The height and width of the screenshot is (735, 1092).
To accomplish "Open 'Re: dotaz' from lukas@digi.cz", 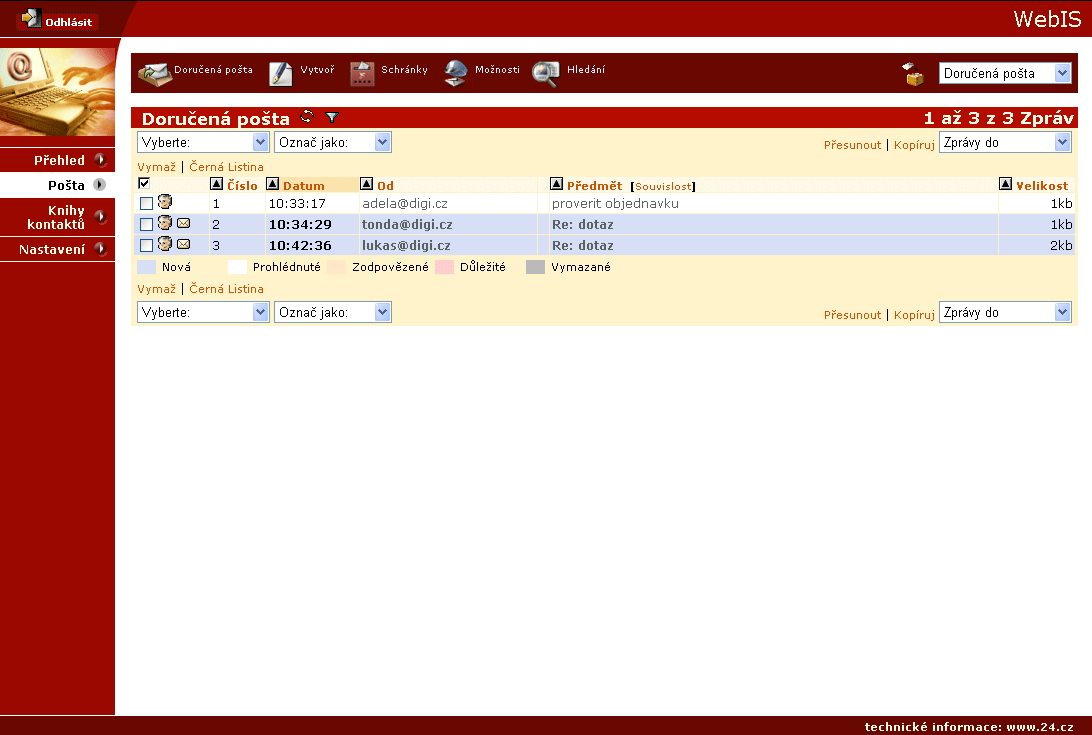I will pyautogui.click(x=582, y=245).
